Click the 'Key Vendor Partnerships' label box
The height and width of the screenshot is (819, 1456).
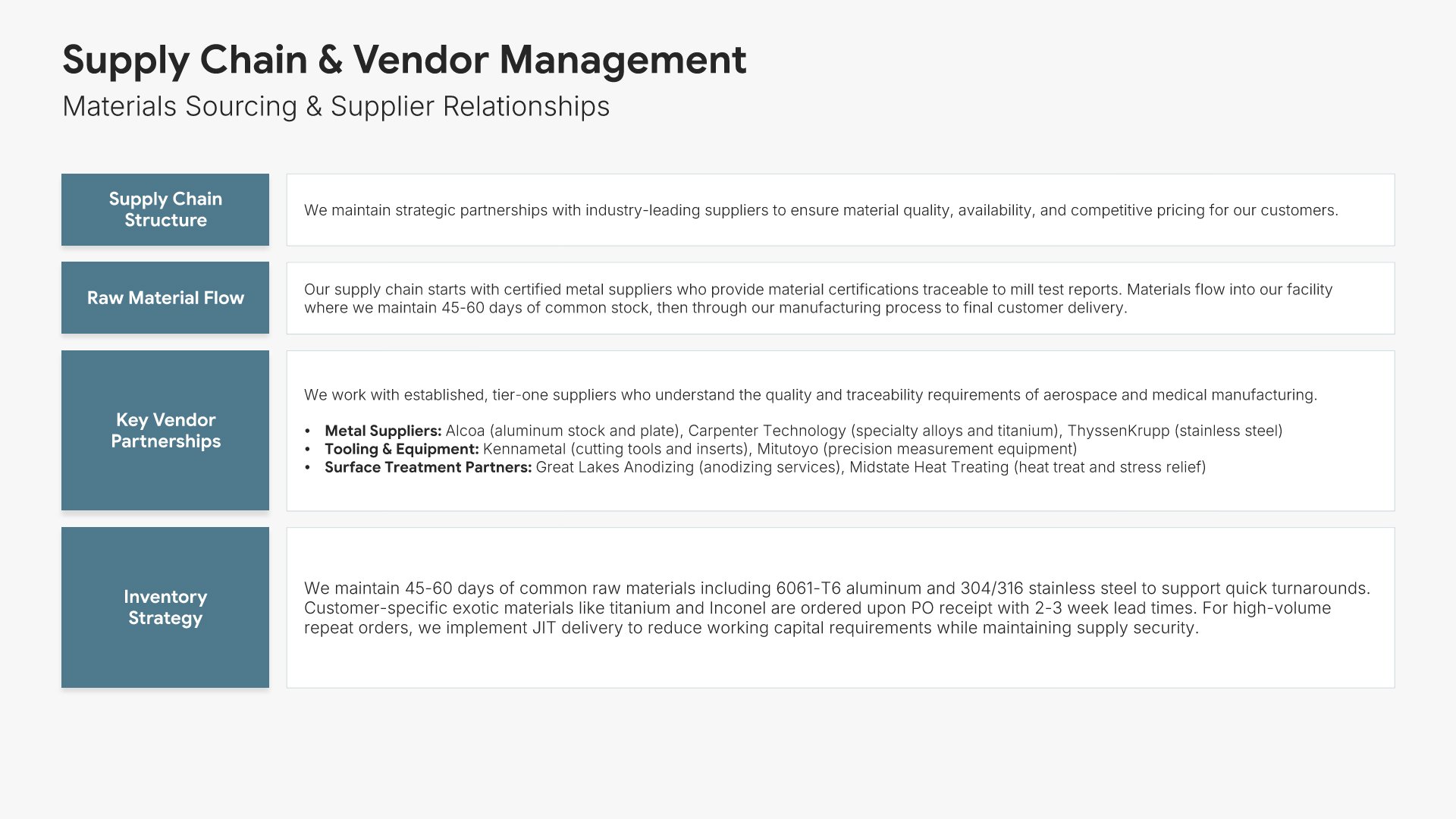(165, 431)
